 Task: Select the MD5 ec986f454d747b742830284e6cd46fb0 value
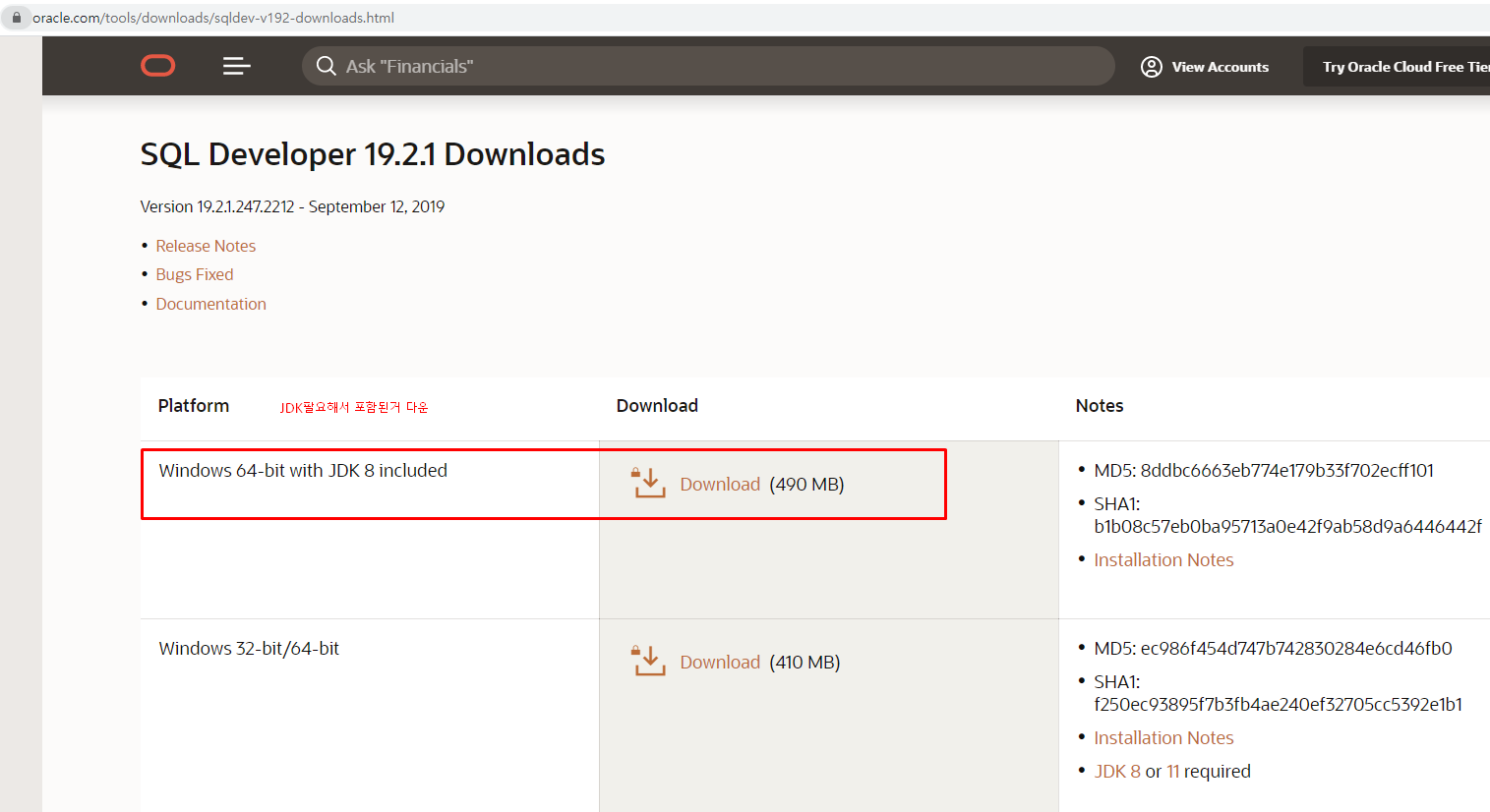coord(1296,648)
